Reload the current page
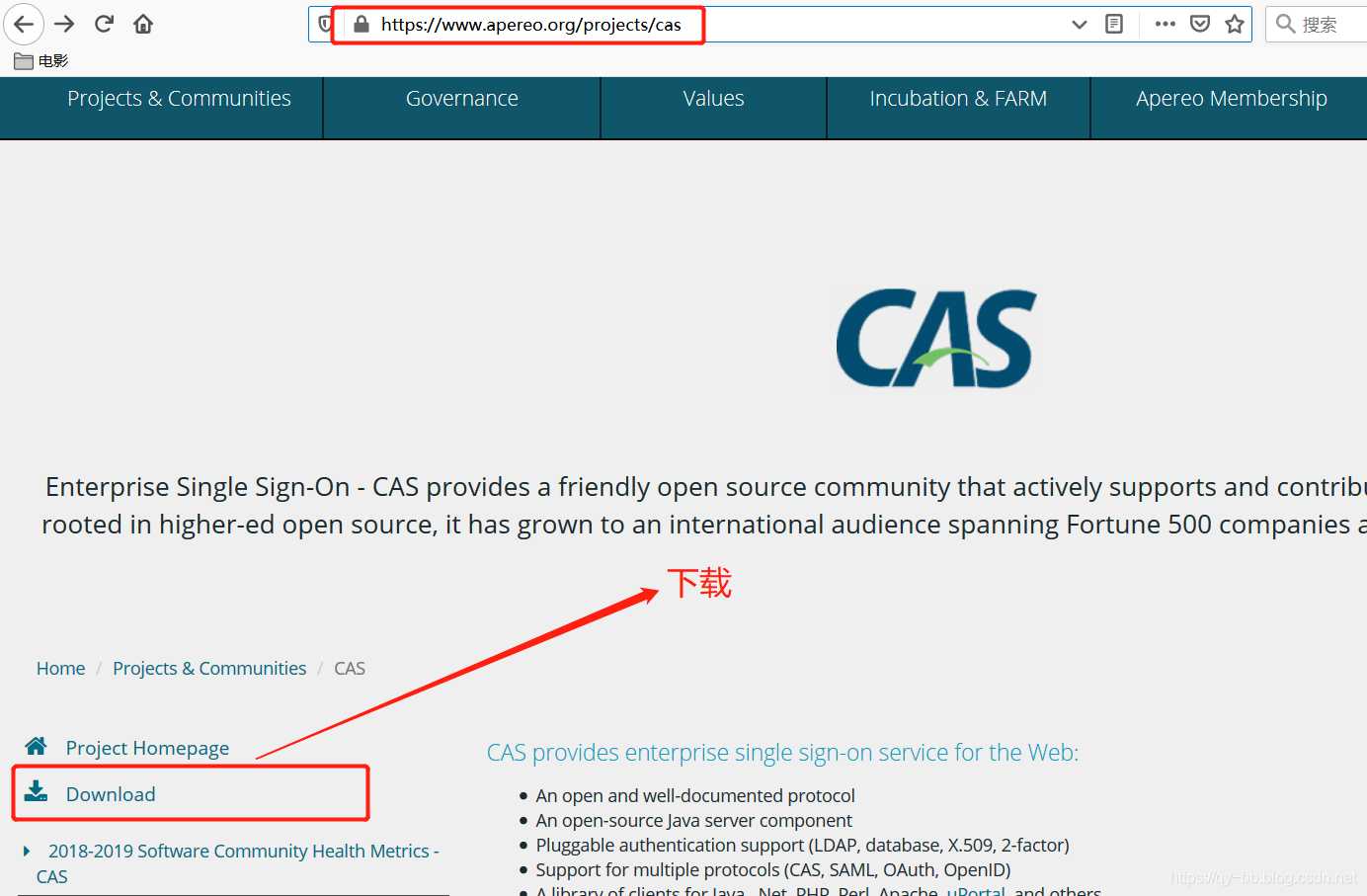 103,24
